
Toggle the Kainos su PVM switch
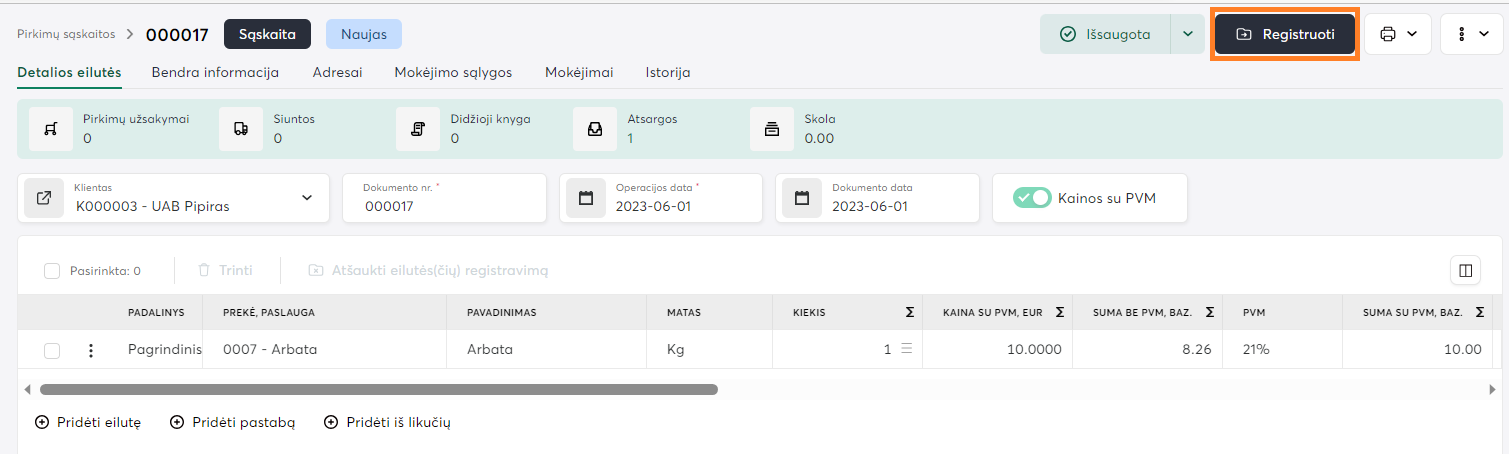pyautogui.click(x=1033, y=198)
